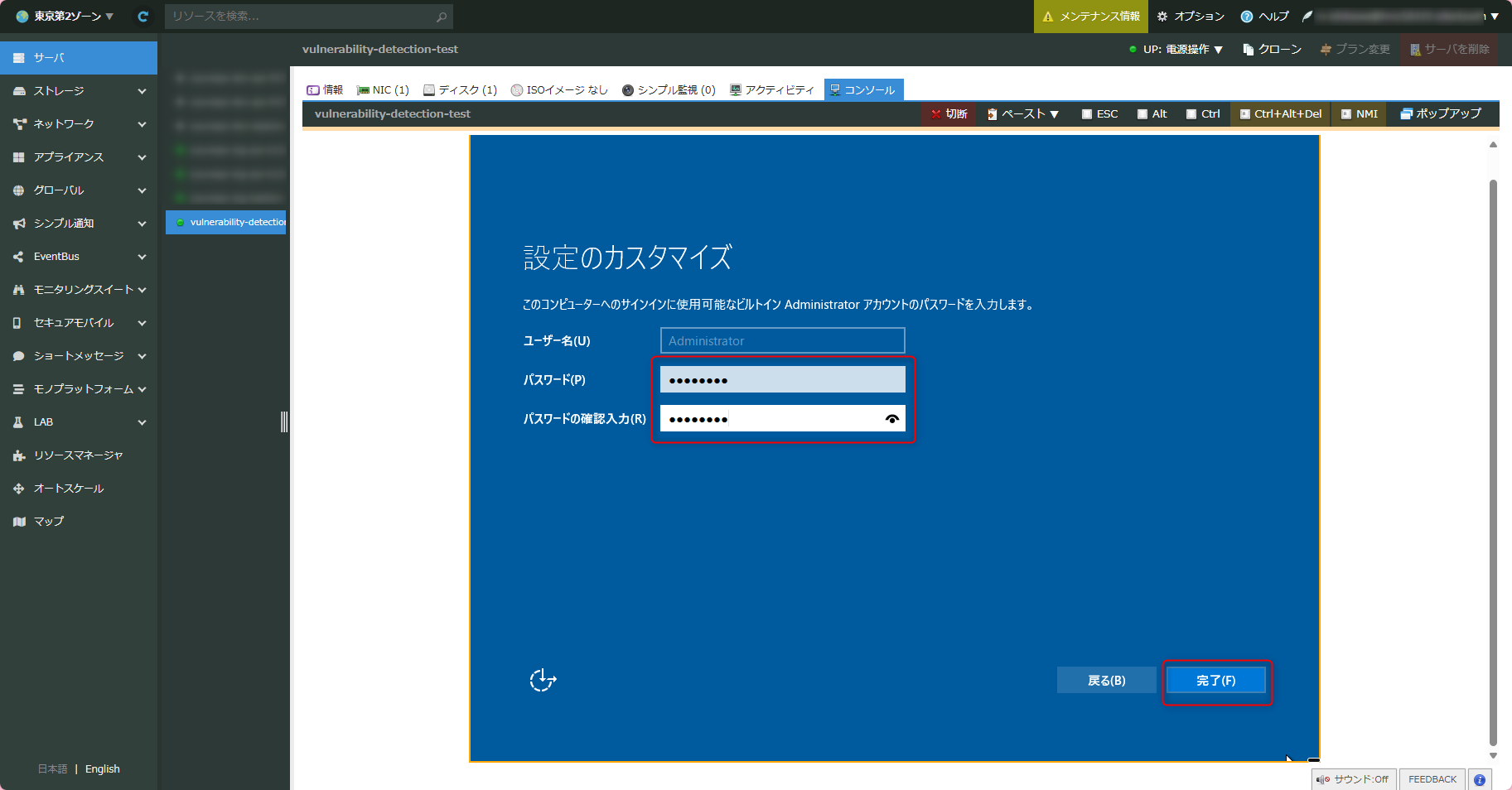
Task: Open the console in a popup window
Action: pyautogui.click(x=1441, y=113)
